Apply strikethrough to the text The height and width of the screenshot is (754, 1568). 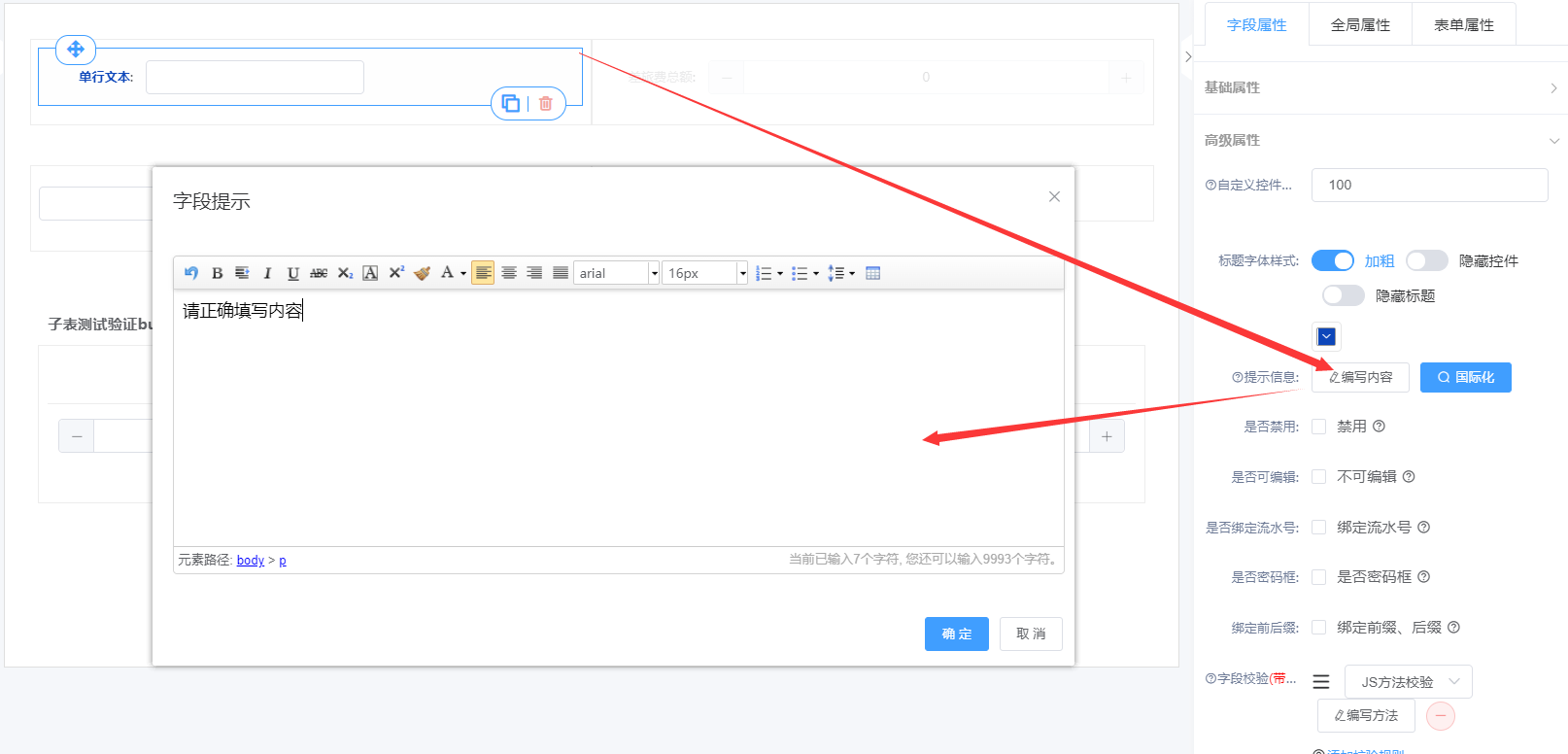[x=319, y=273]
